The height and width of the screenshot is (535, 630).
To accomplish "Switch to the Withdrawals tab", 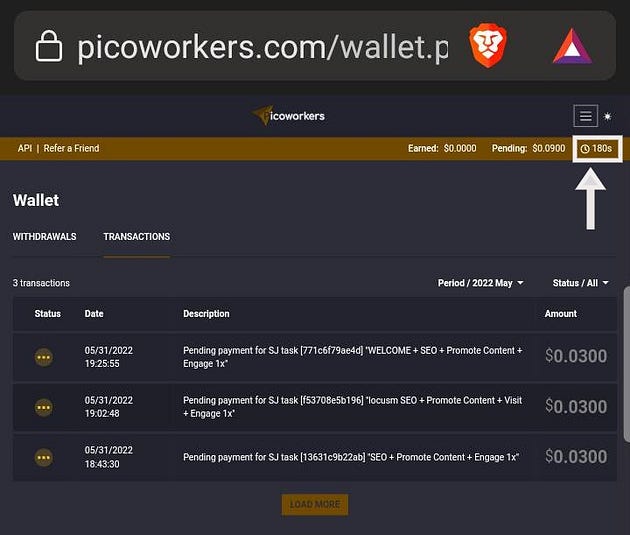I will 45,237.
